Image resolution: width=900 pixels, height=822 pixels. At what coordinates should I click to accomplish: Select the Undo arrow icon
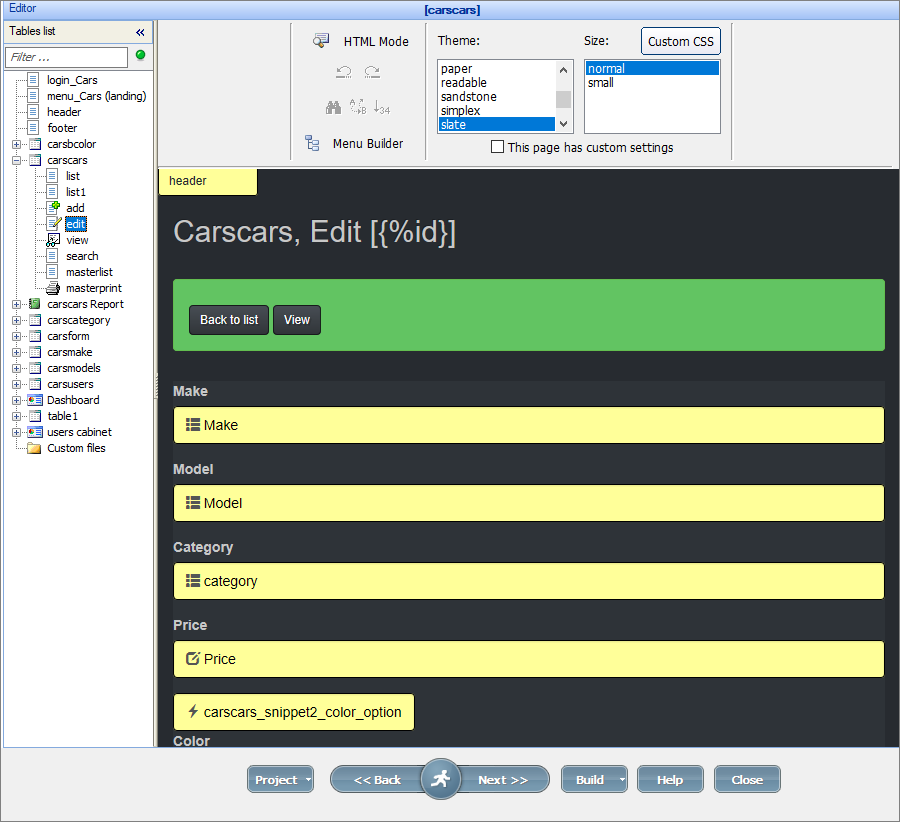(345, 72)
